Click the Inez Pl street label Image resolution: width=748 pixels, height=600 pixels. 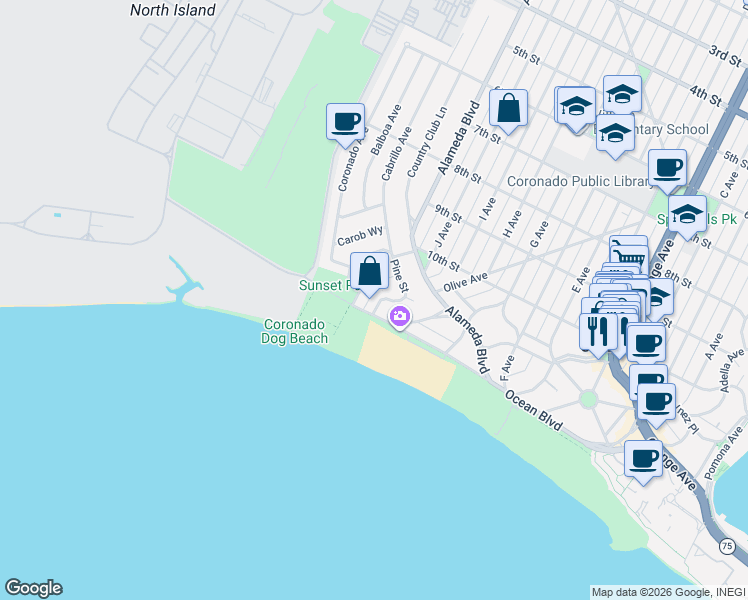coord(686,420)
